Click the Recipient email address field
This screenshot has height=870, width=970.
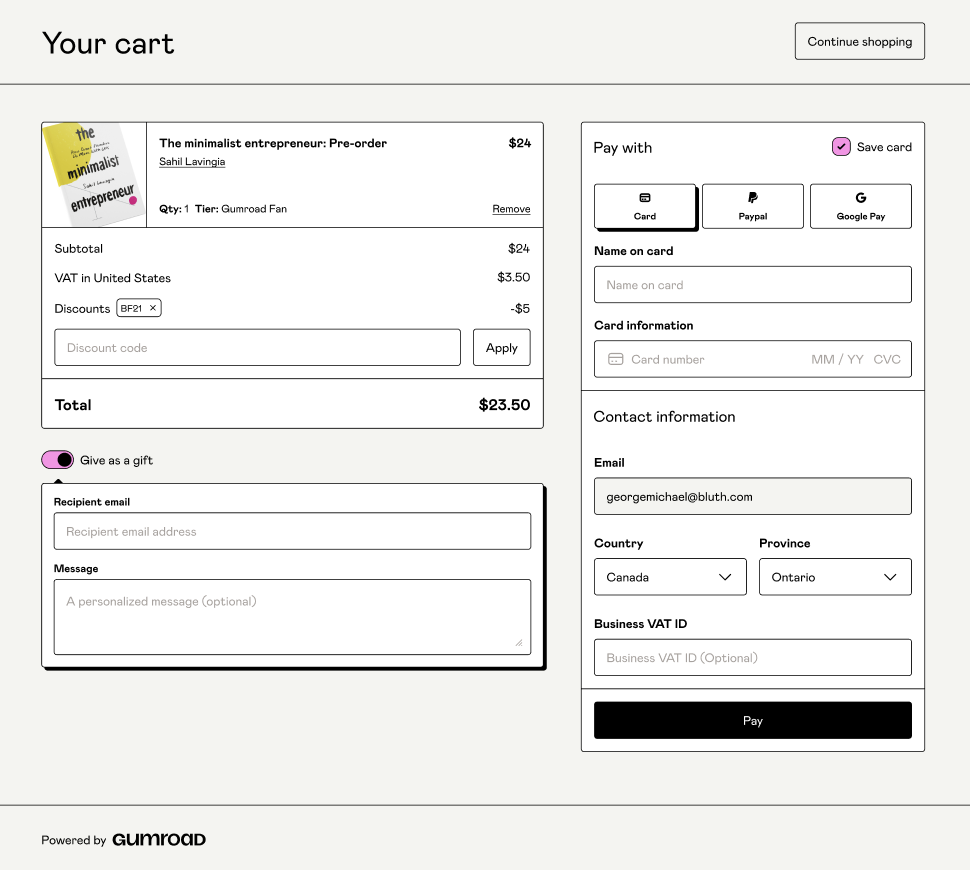pyautogui.click(x=292, y=531)
